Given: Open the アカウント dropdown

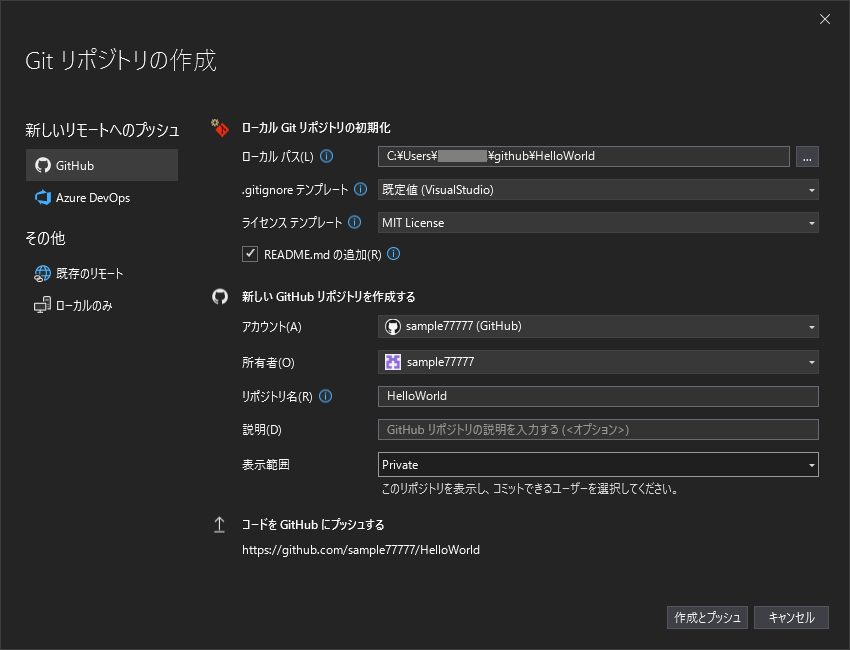Looking at the screenshot, I should coord(598,326).
